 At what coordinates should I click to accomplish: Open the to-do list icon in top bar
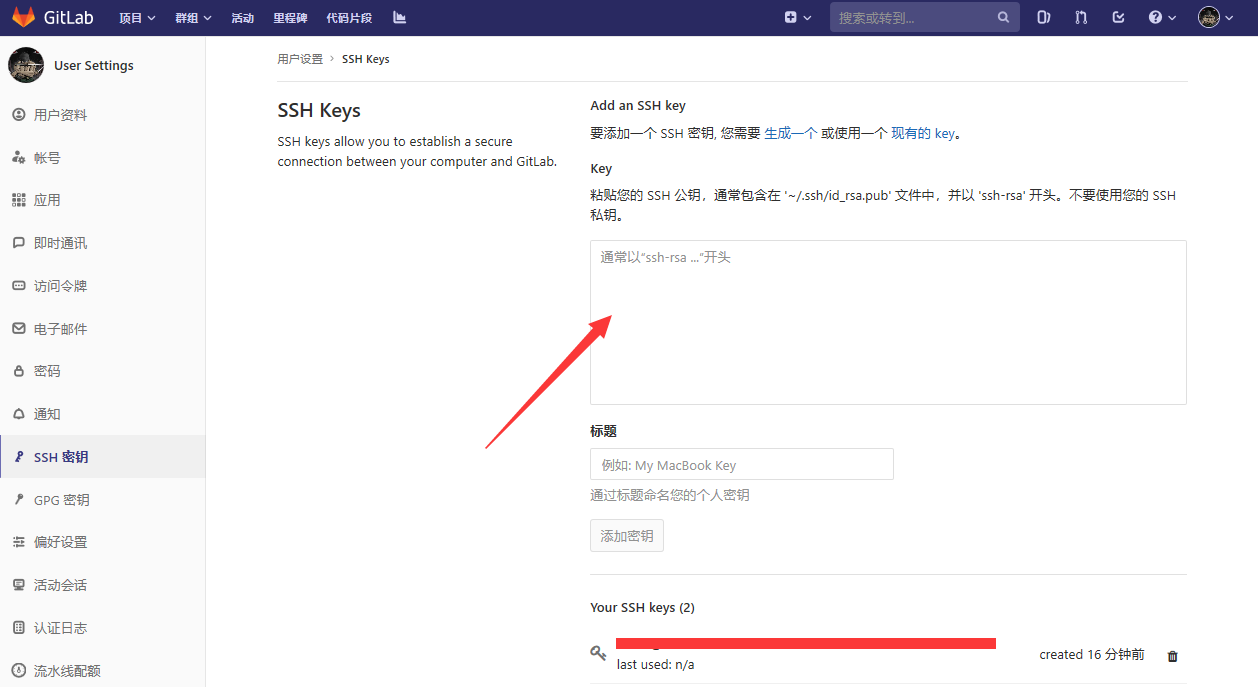click(x=1118, y=16)
